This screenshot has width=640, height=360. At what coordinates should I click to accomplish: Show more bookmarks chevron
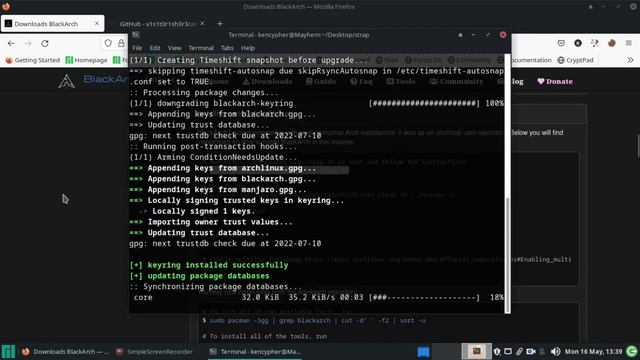pos(630,60)
